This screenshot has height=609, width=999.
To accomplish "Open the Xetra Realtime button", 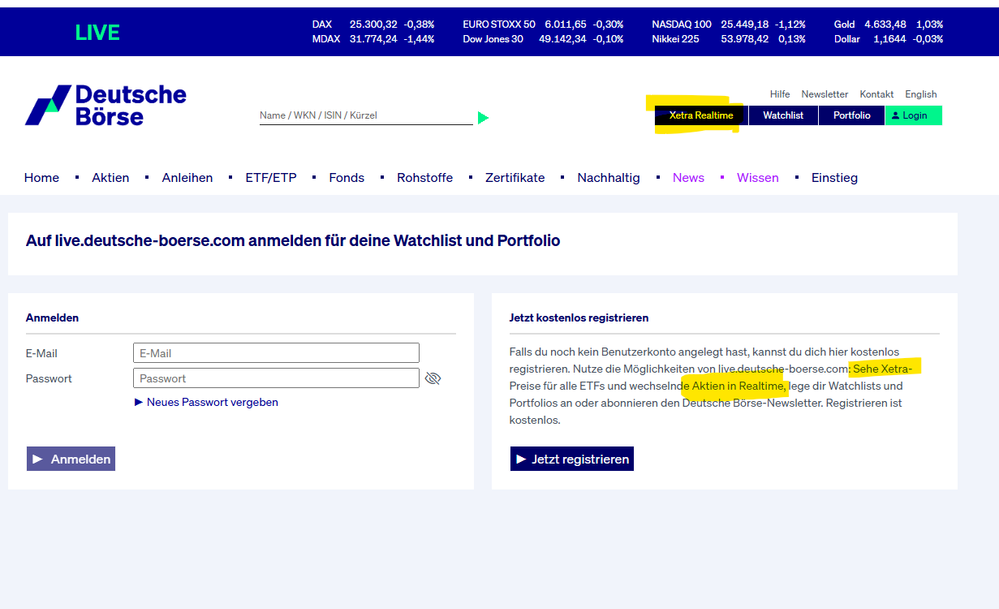I will [x=701, y=116].
